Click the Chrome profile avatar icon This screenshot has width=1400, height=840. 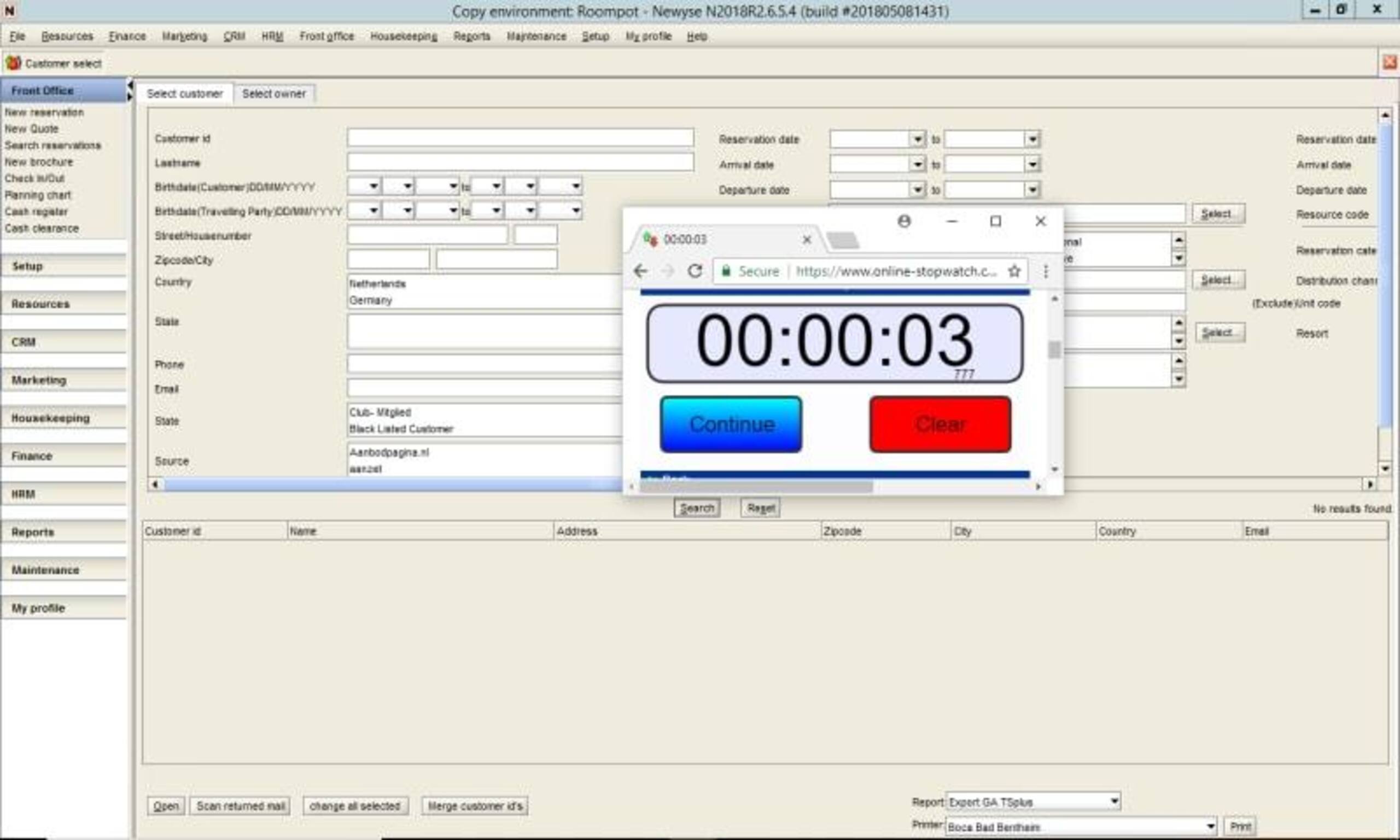click(905, 221)
